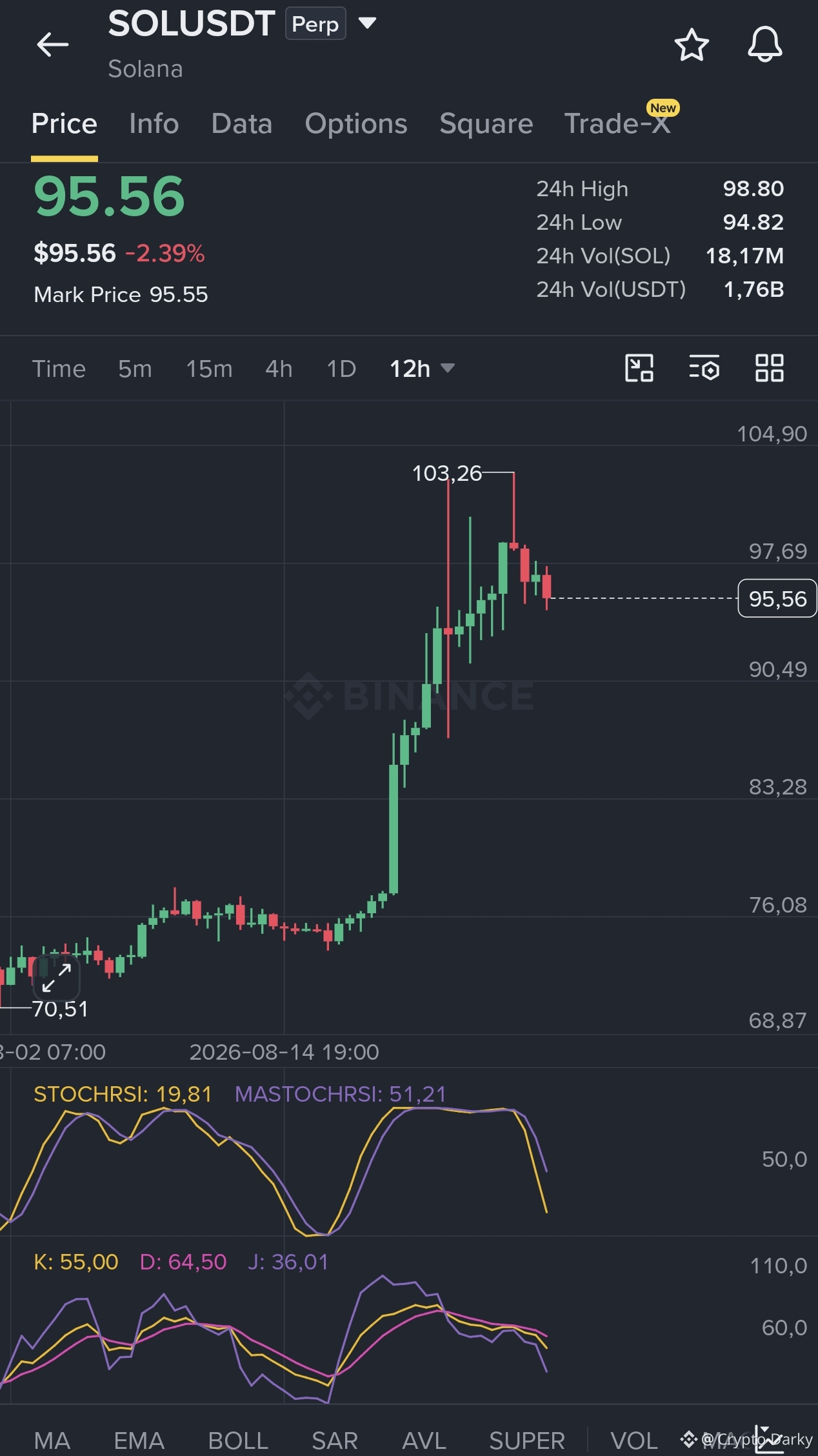Select the 15m timeframe
The height and width of the screenshot is (1456, 818).
209,369
